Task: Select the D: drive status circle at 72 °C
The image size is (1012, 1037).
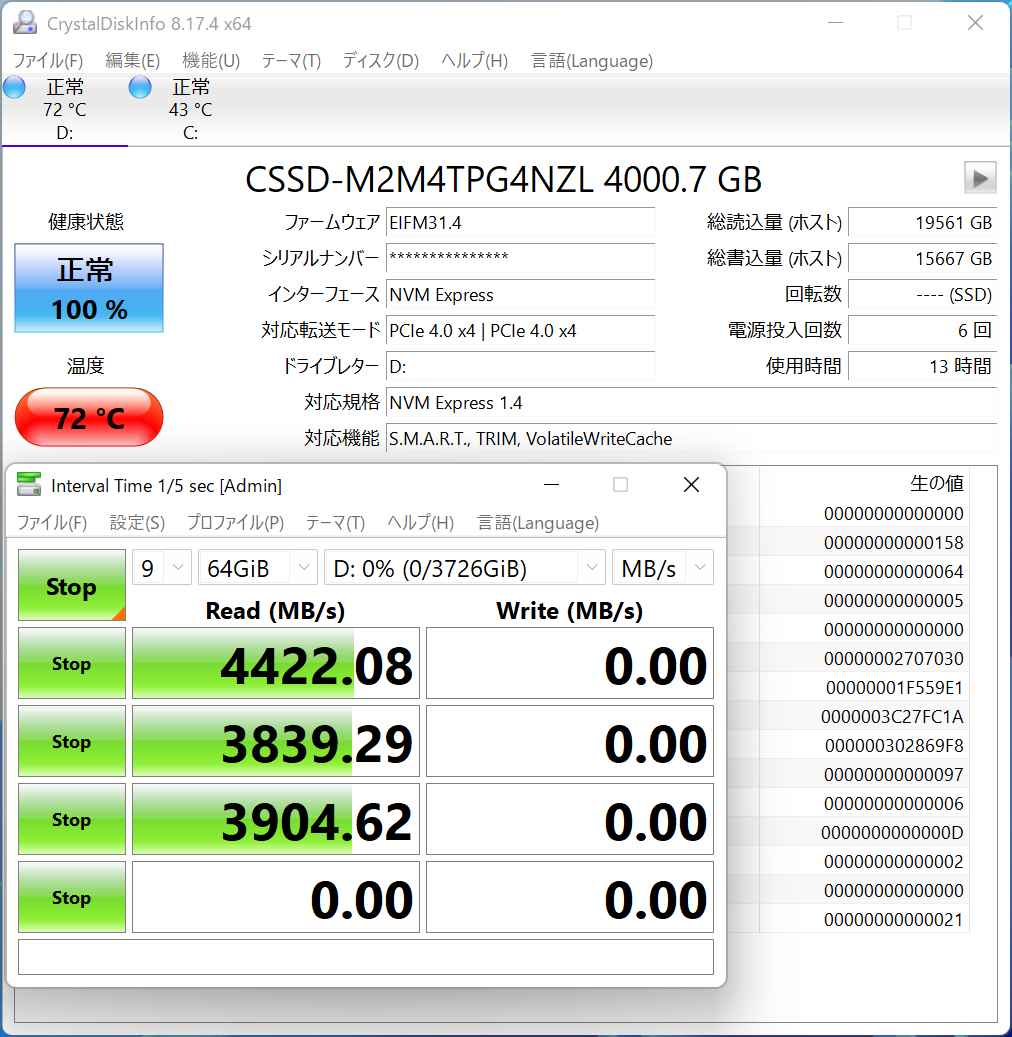Action: (x=15, y=87)
